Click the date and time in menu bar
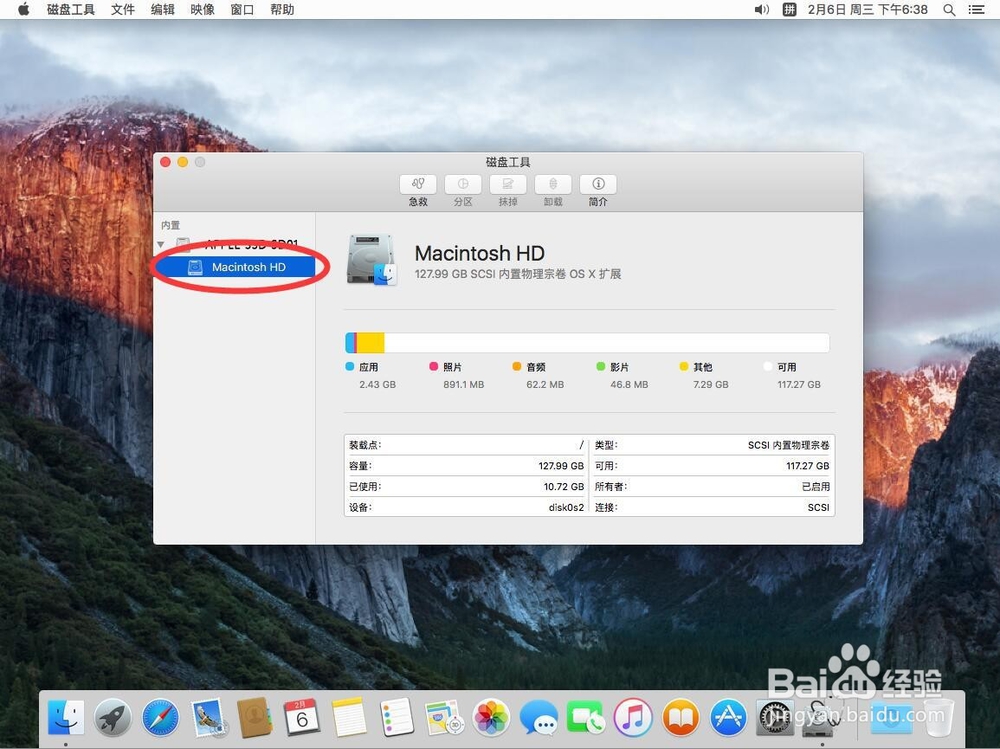 click(867, 10)
